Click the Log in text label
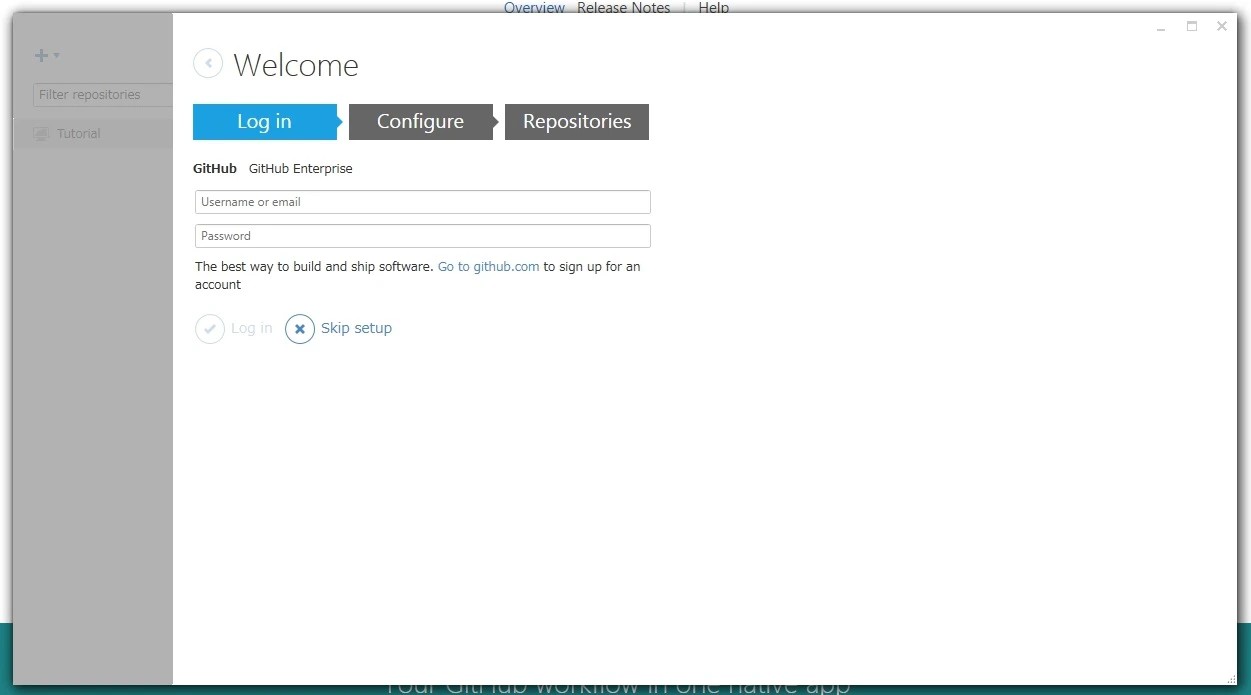 252,329
